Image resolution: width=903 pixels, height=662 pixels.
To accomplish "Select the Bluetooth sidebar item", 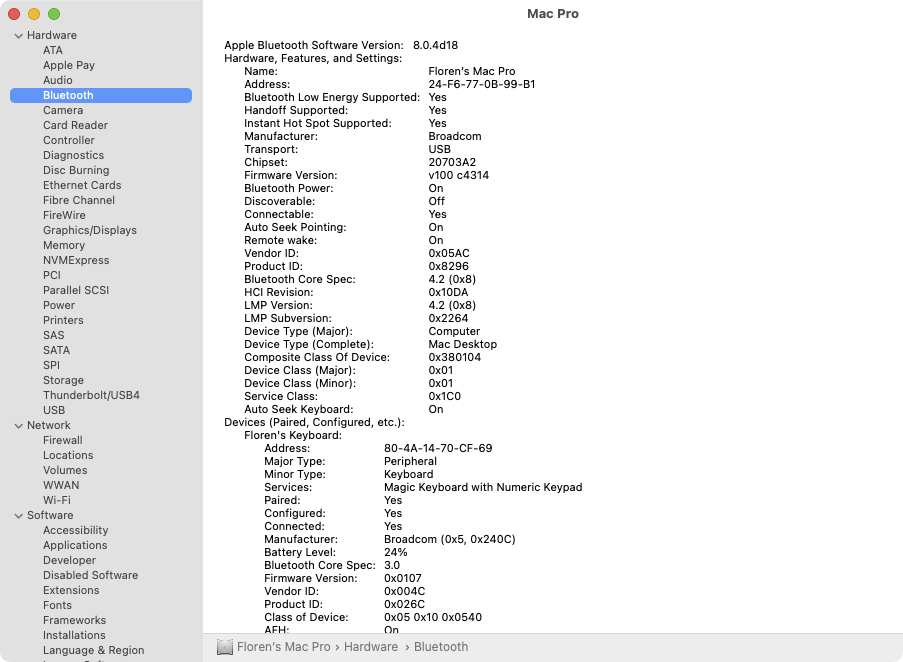I will 101,96.
